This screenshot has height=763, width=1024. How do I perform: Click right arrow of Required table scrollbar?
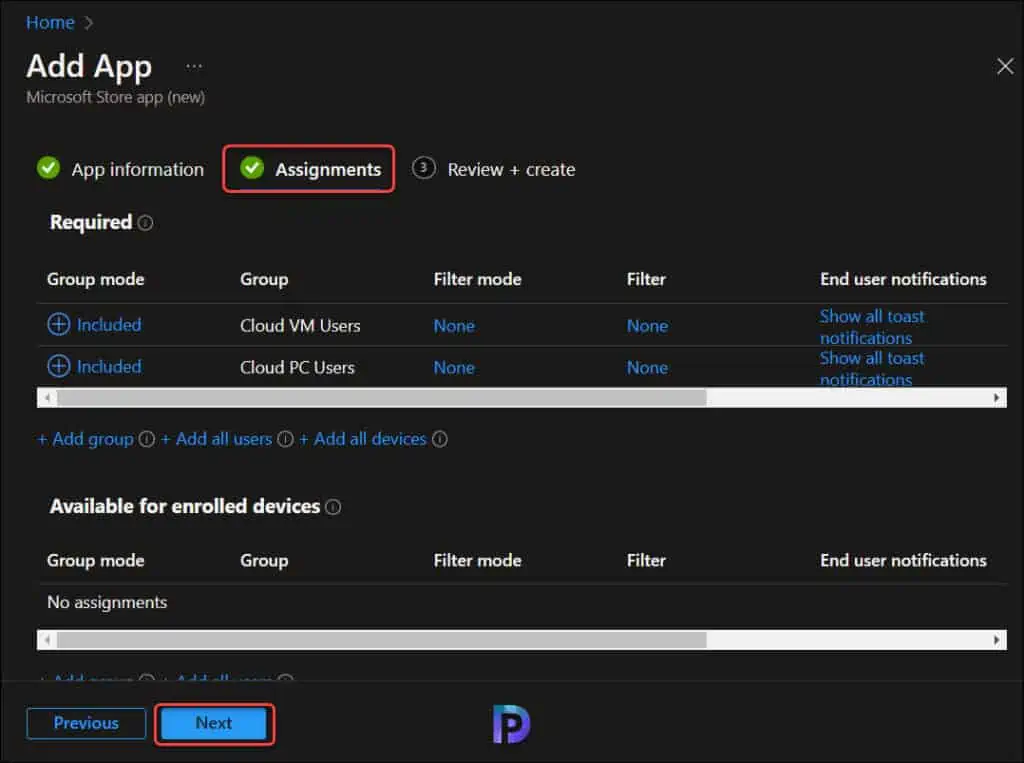pyautogui.click(x=997, y=397)
